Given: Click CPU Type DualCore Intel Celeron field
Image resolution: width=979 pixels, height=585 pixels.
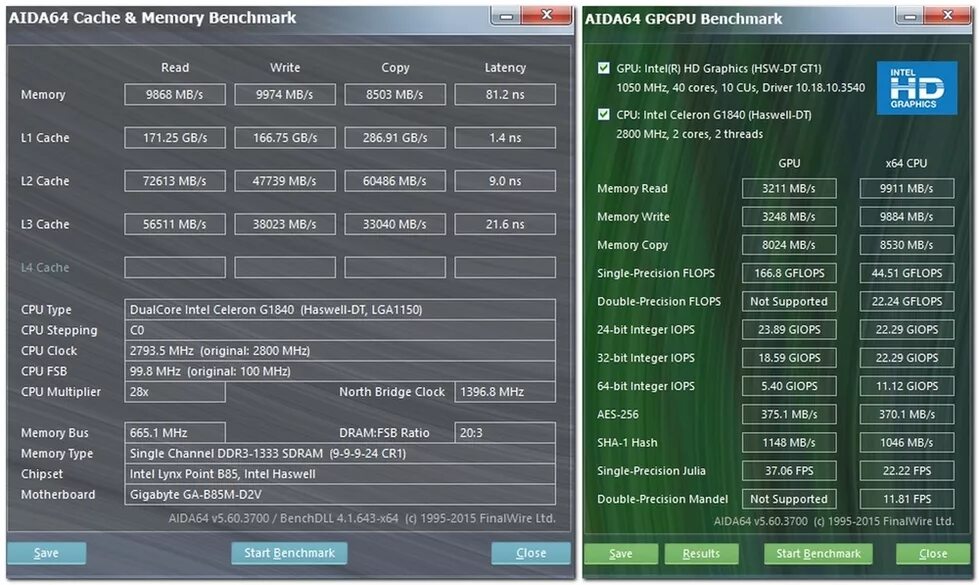Looking at the screenshot, I should (x=340, y=309).
